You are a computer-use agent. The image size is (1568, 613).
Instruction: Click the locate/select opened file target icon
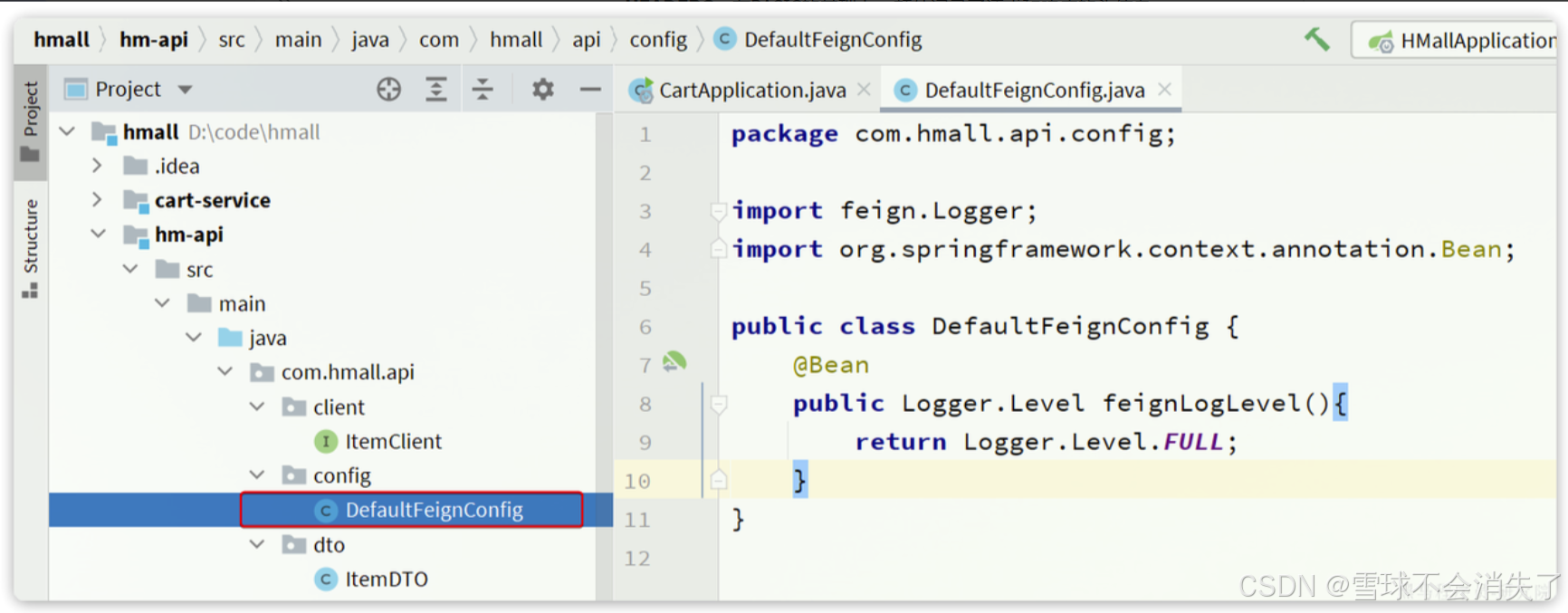(389, 89)
